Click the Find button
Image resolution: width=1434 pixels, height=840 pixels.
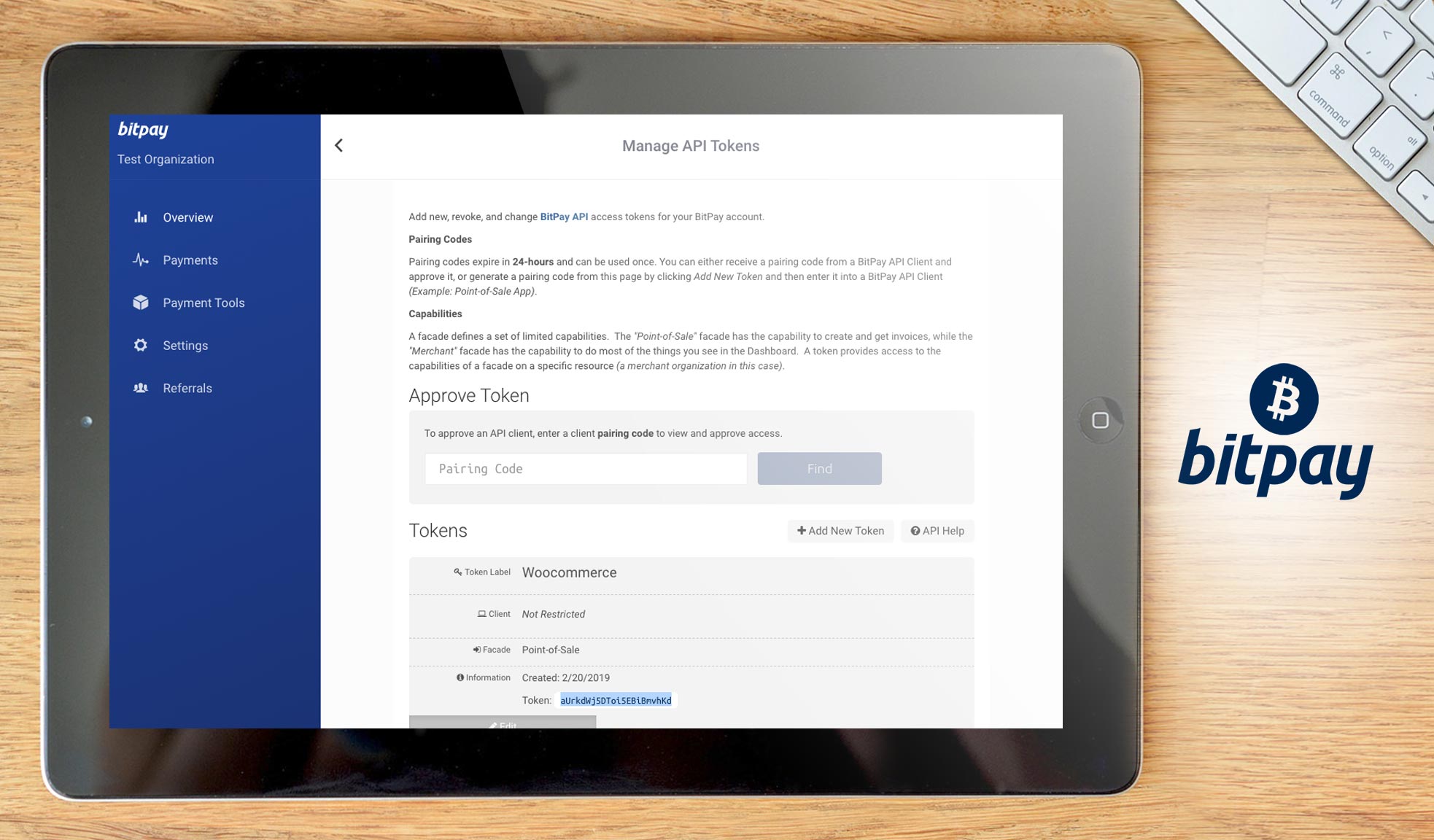pyautogui.click(x=819, y=469)
